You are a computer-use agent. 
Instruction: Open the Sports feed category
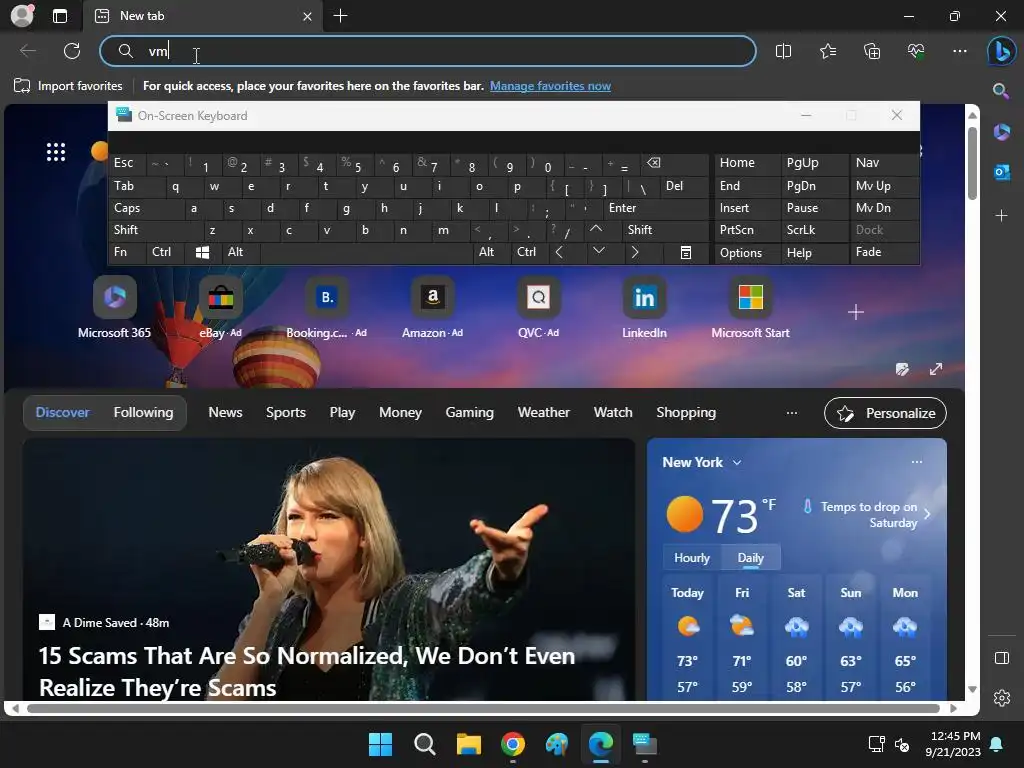(x=285, y=413)
